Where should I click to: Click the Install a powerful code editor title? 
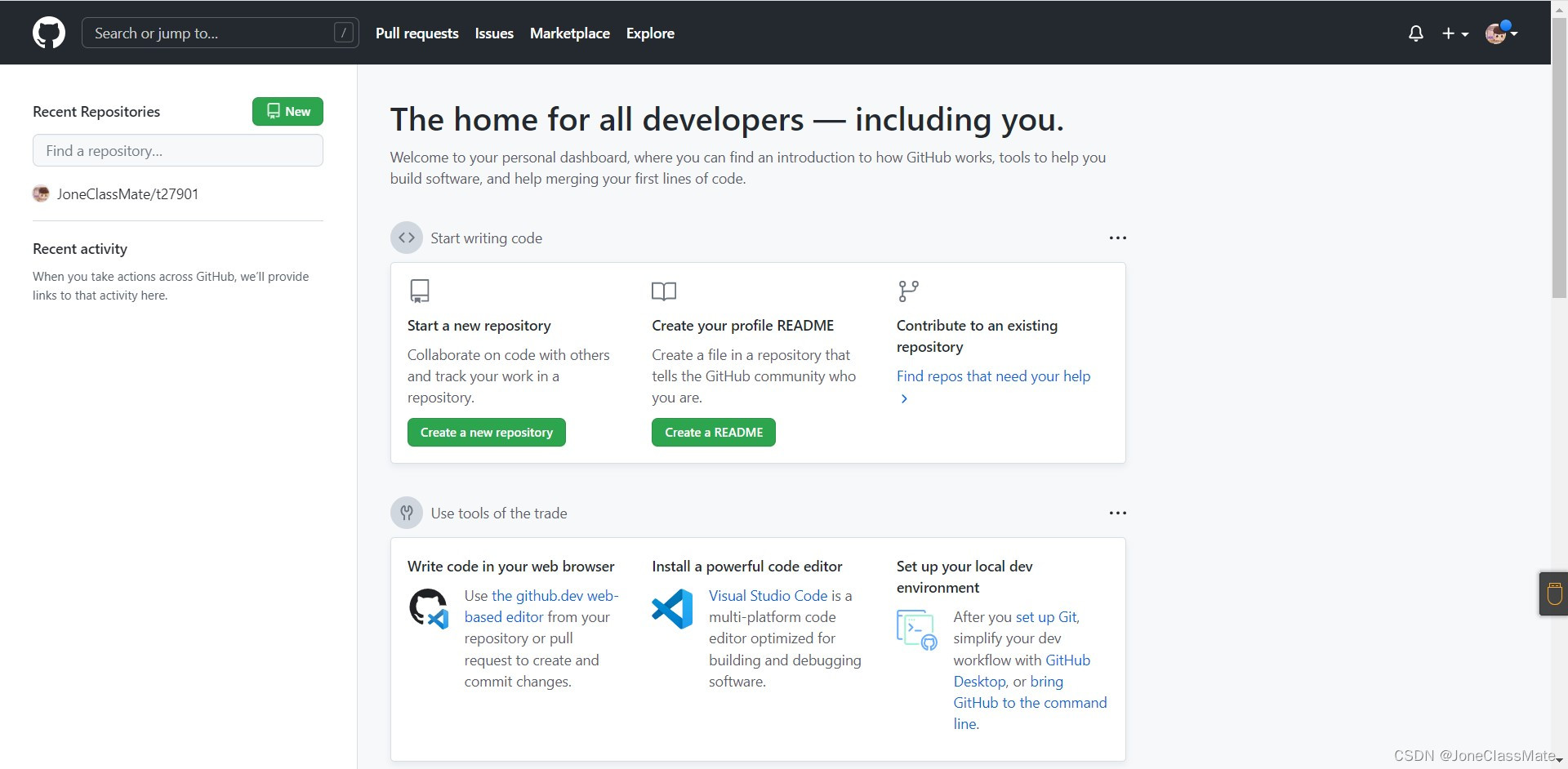[747, 567]
